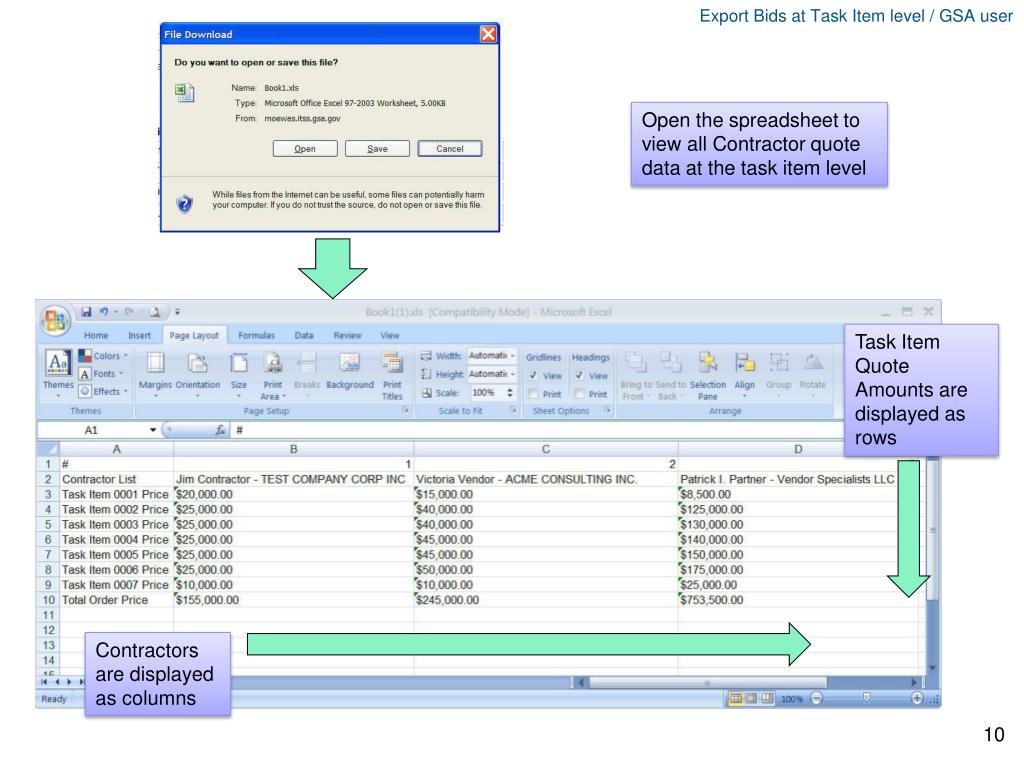Toggle Gridlines View checkbox
This screenshot has width=1024, height=768.
[x=533, y=376]
